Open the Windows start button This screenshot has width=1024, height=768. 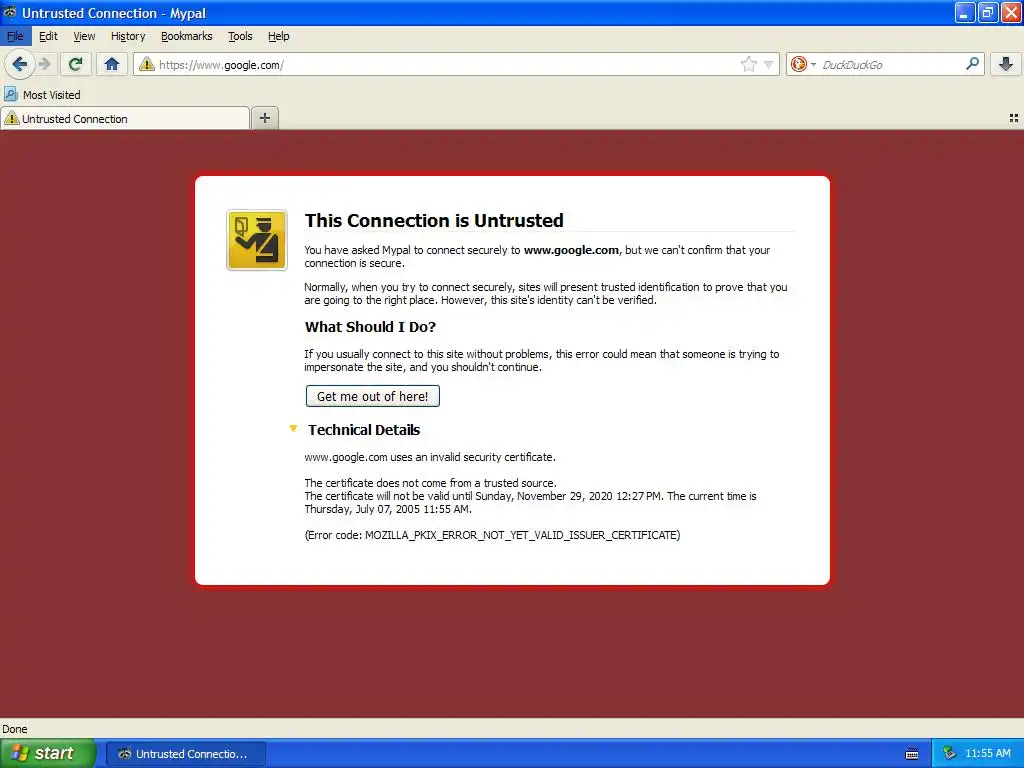pyautogui.click(x=47, y=753)
